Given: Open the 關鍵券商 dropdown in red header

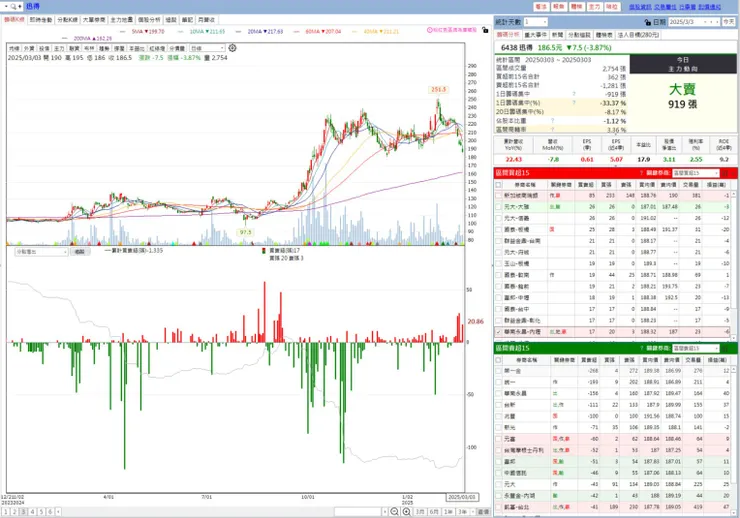Looking at the screenshot, I should click(x=696, y=173).
